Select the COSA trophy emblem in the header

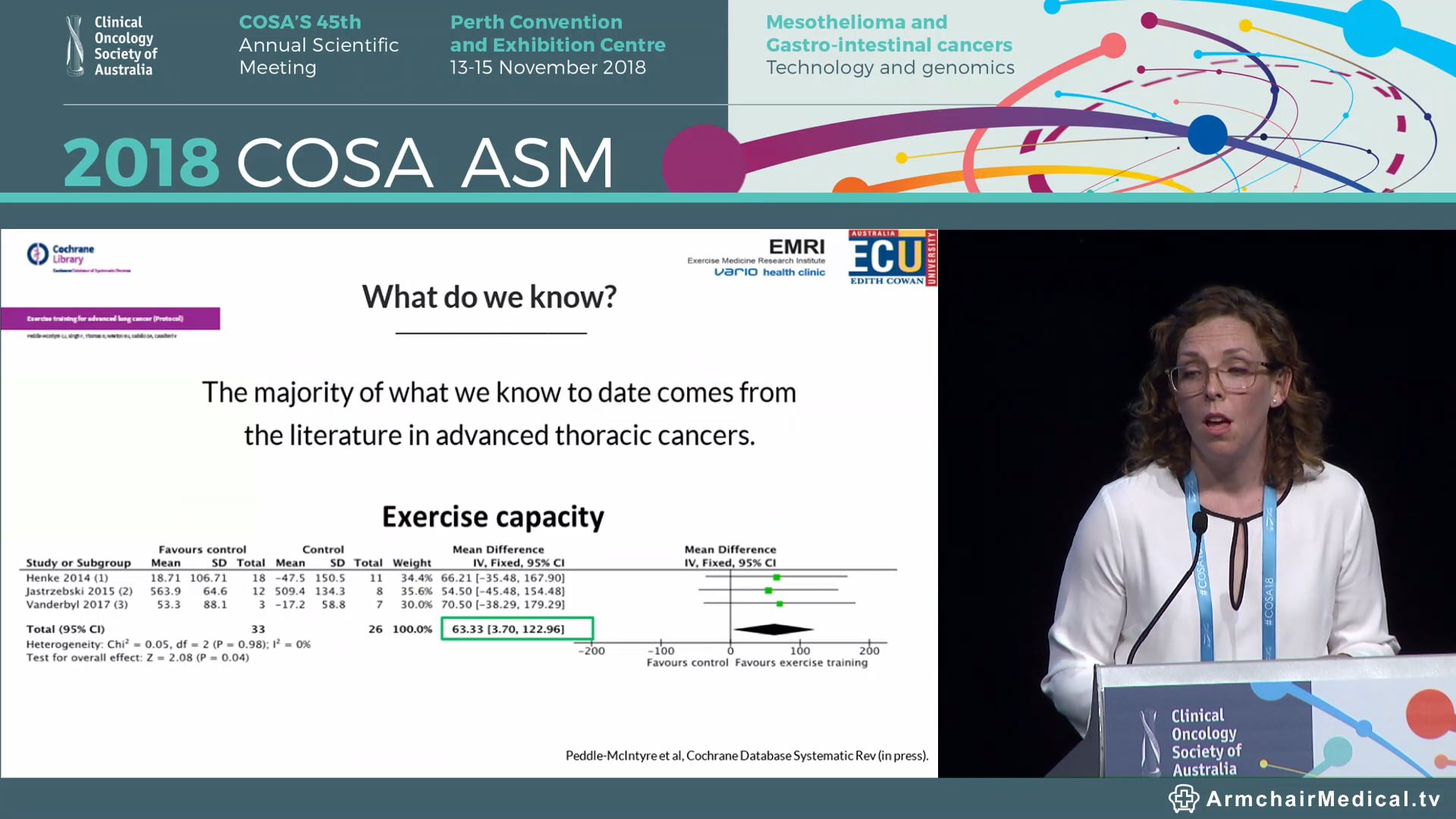pyautogui.click(x=74, y=44)
